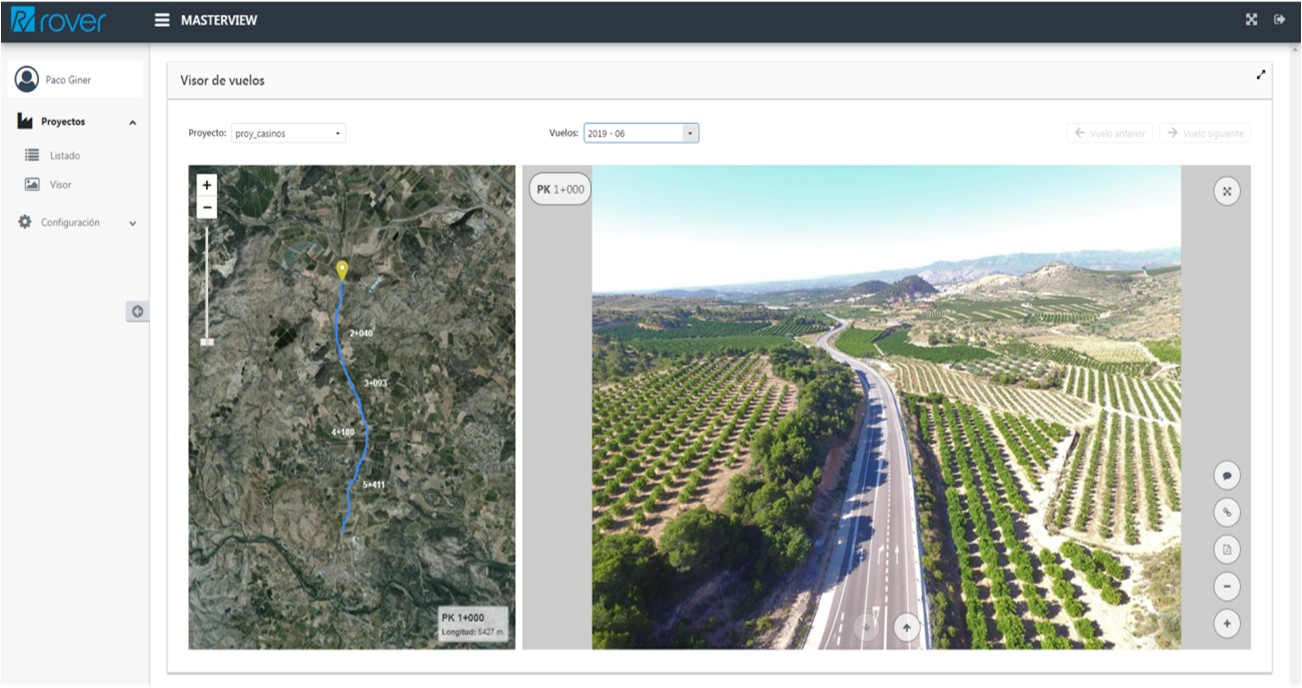This screenshot has height=688, width=1302.
Task: Click the PK 1+000 Longitud info box on map
Action: [474, 624]
